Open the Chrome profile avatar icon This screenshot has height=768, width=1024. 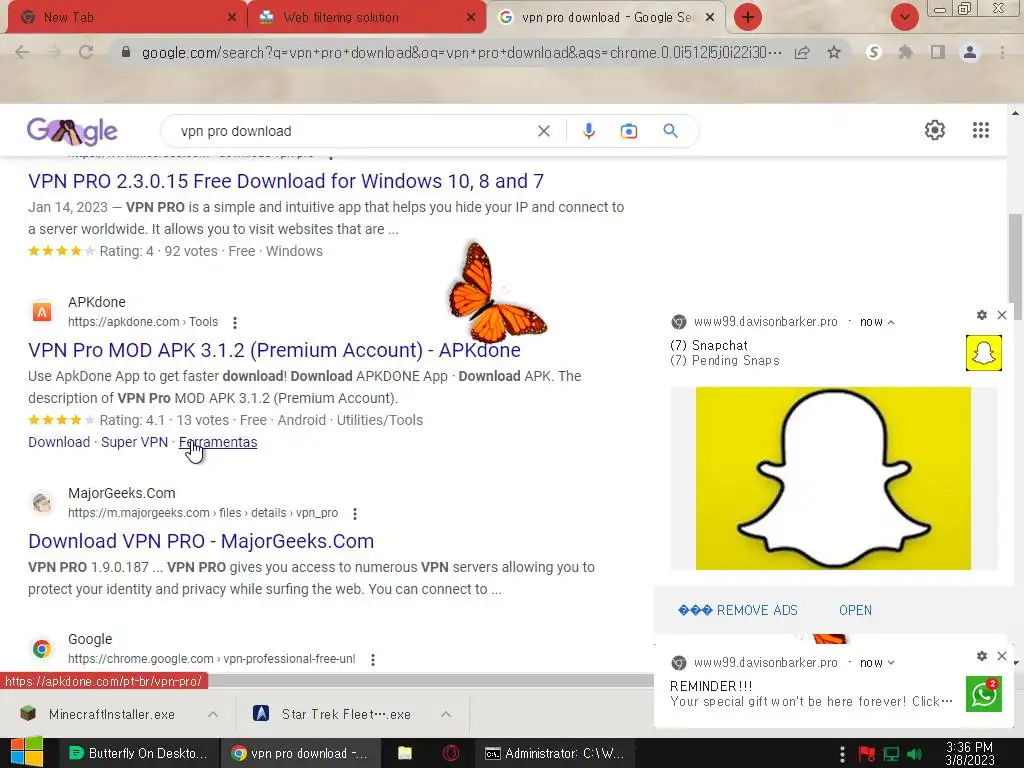tap(970, 53)
